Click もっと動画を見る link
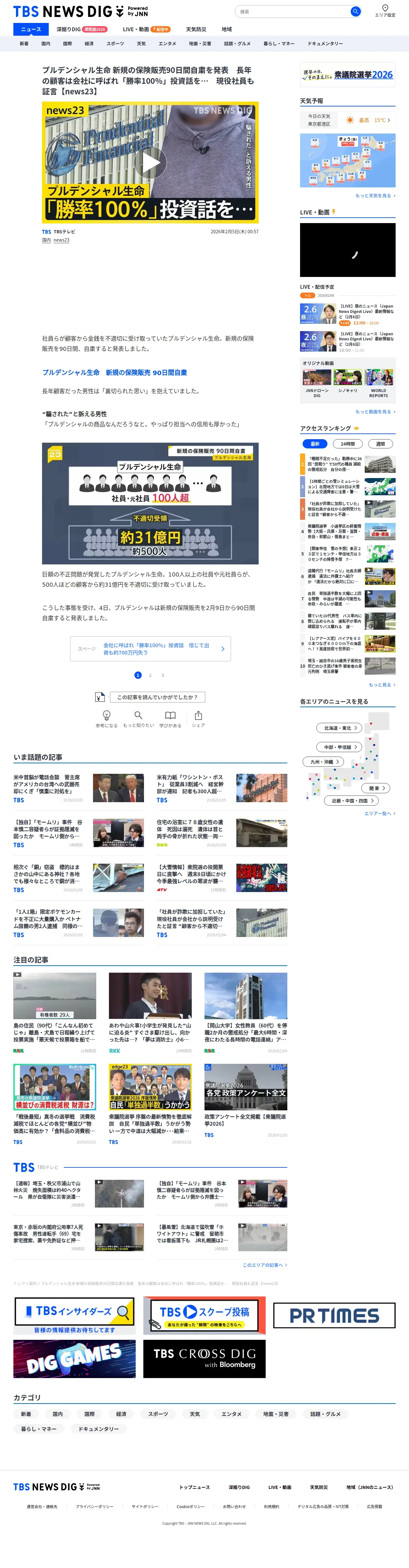This screenshot has height=1568, width=409. [375, 411]
